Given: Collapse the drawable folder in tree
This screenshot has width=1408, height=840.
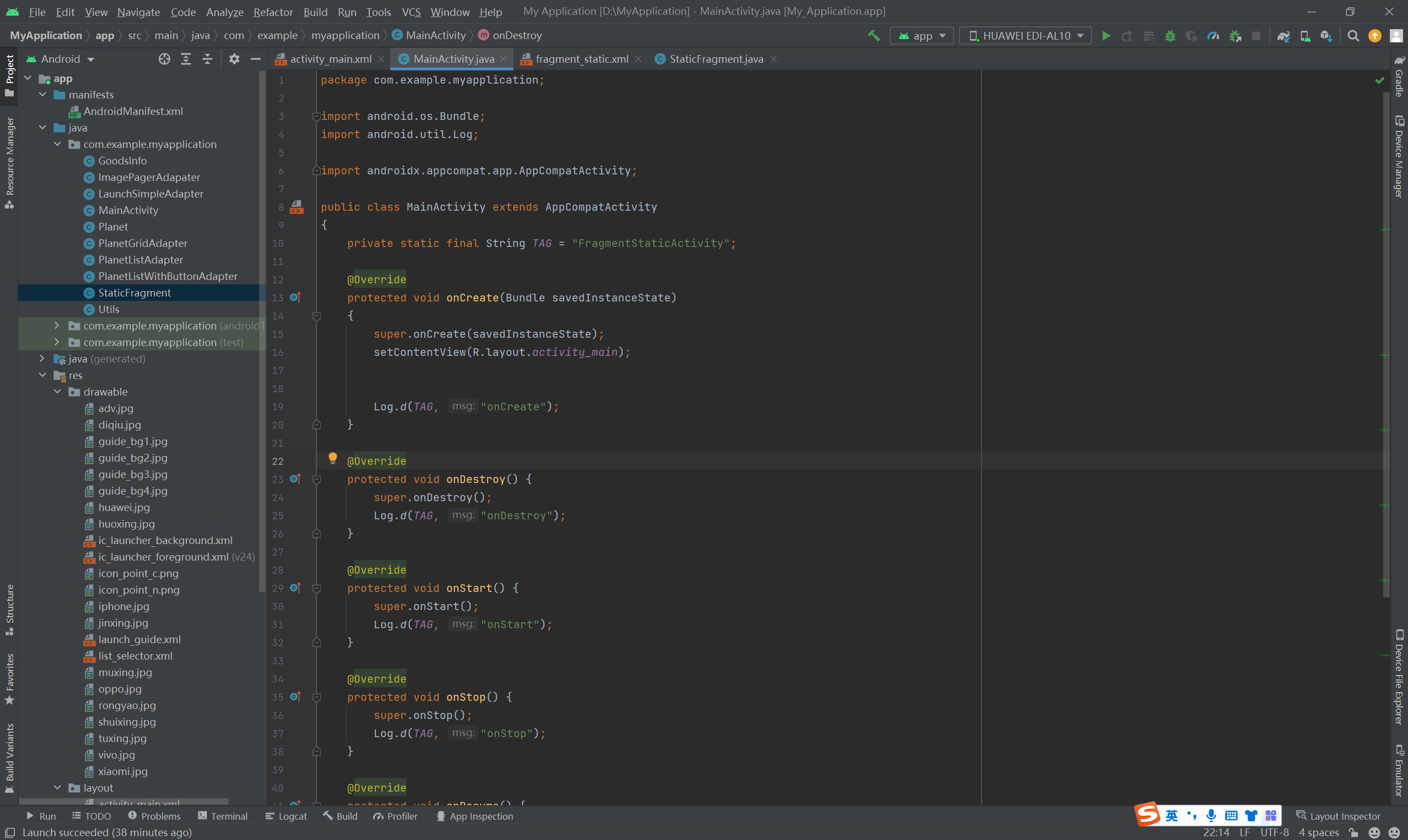Looking at the screenshot, I should point(57,392).
